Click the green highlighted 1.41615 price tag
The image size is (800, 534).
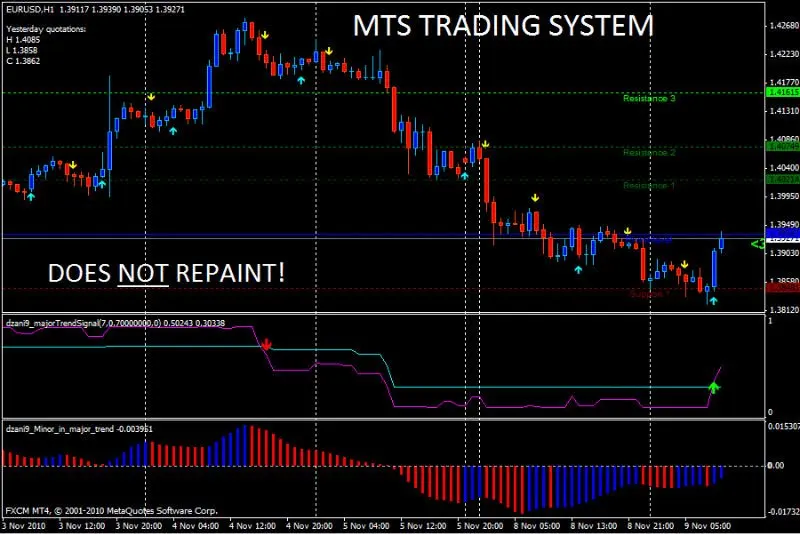783,92
